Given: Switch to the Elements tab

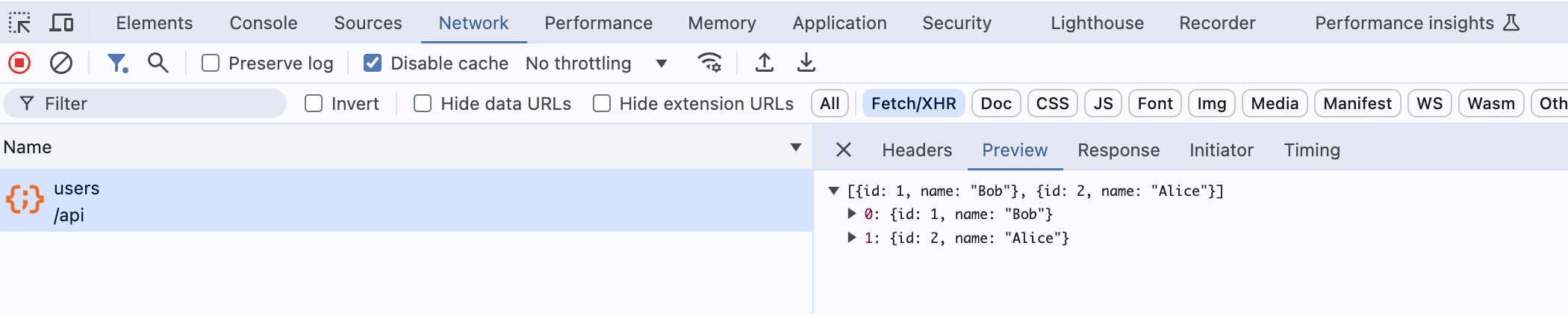Looking at the screenshot, I should (155, 23).
